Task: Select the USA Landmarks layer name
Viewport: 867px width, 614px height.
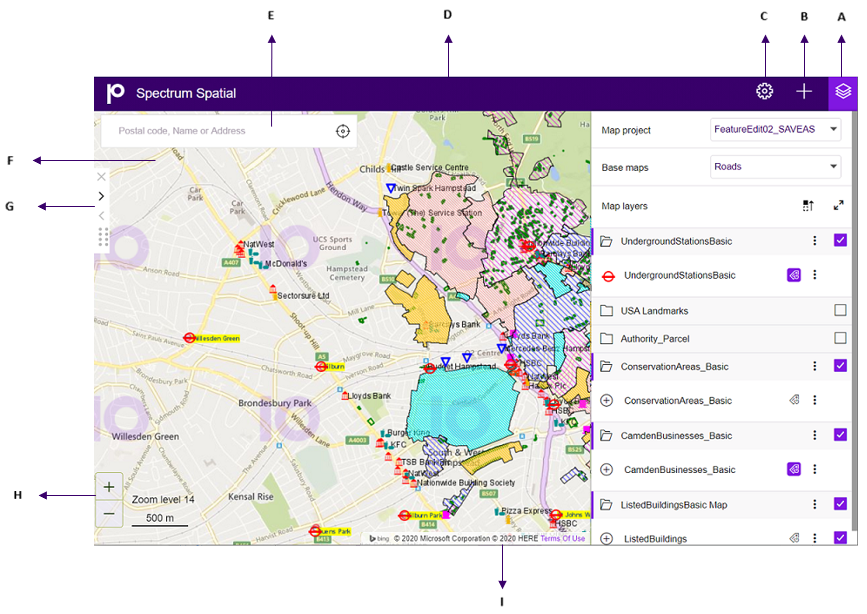Action: pos(654,311)
